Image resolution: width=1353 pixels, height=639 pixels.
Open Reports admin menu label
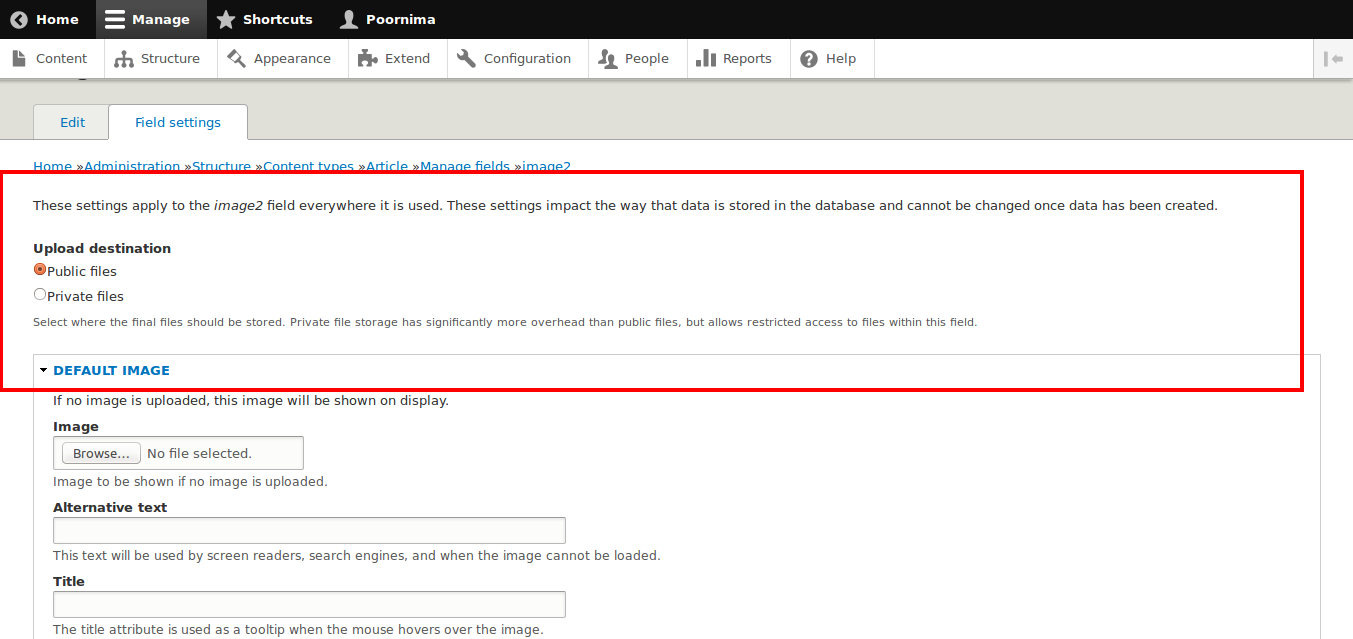click(x=747, y=59)
